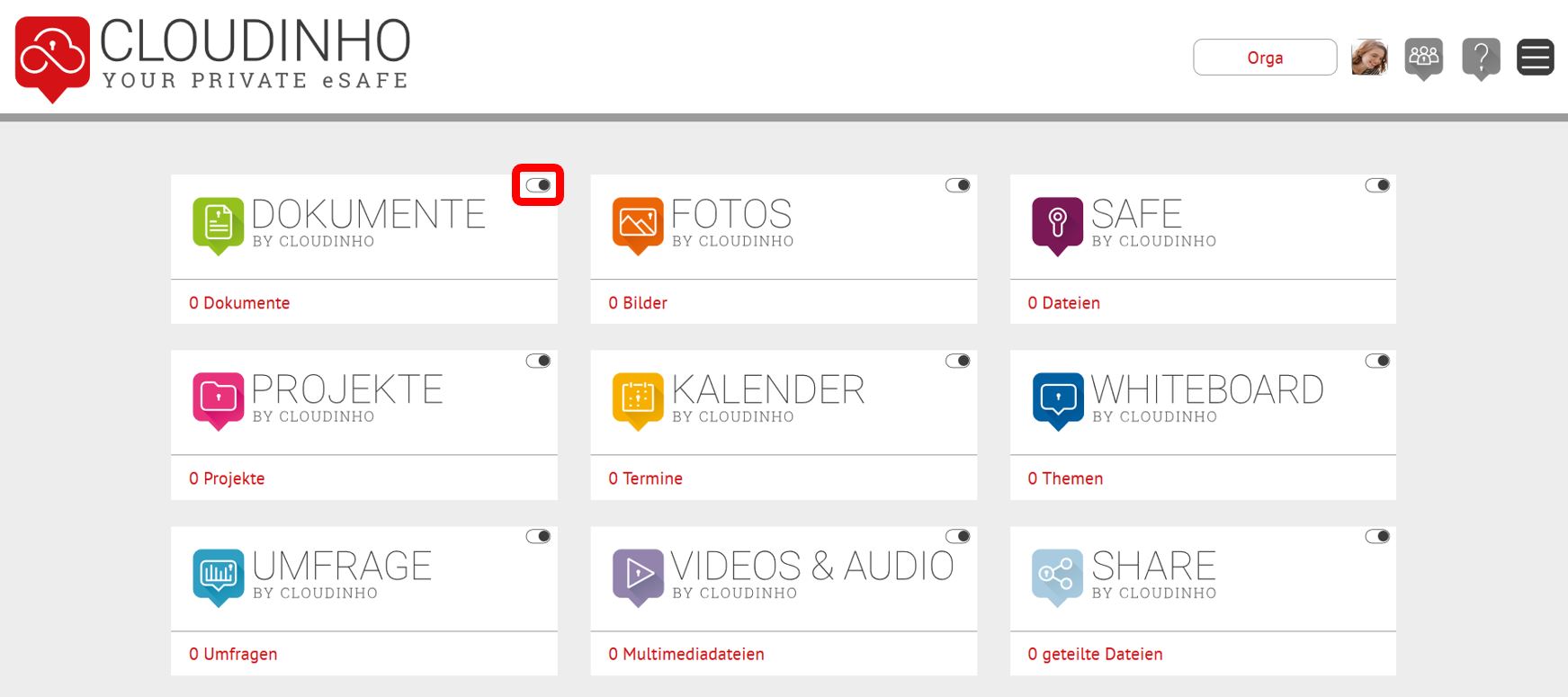Open the hamburger main menu
The height and width of the screenshot is (697, 1568).
pos(1536,58)
